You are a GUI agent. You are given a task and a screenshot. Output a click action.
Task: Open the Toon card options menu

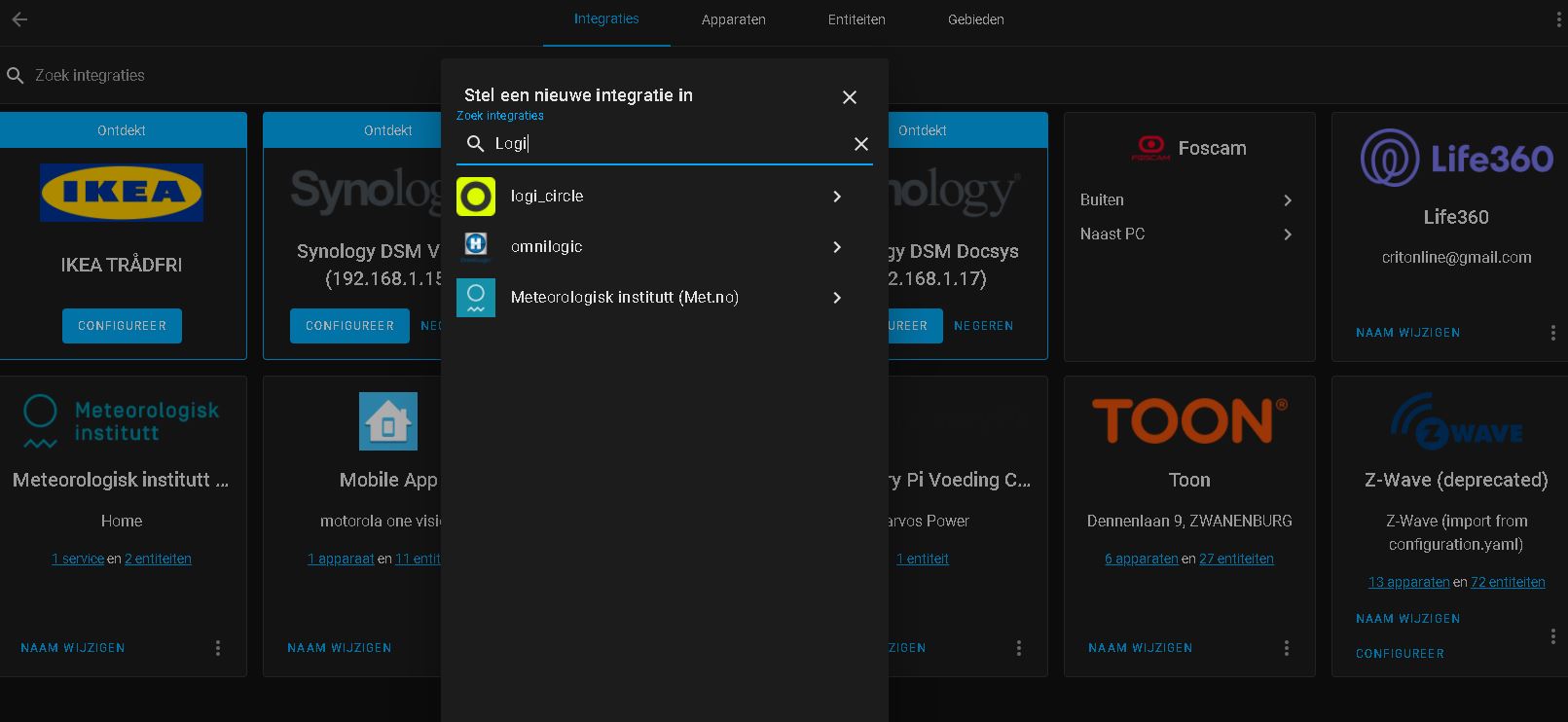[x=1287, y=648]
